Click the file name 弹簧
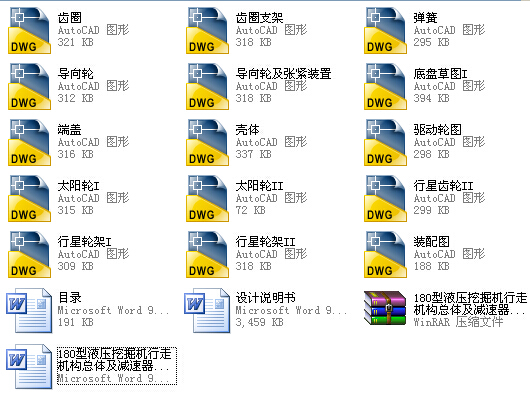The height and width of the screenshot is (398, 530). (426, 18)
